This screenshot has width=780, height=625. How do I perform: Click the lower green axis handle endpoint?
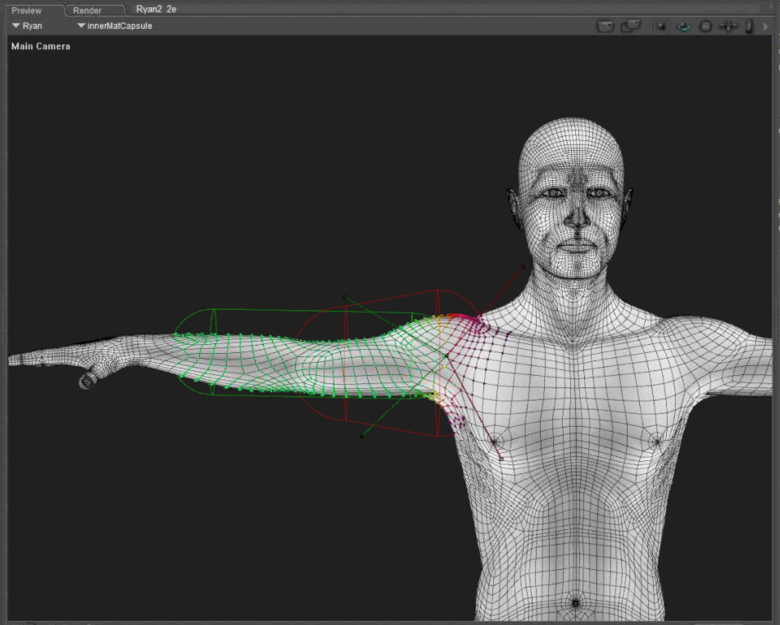(x=361, y=436)
